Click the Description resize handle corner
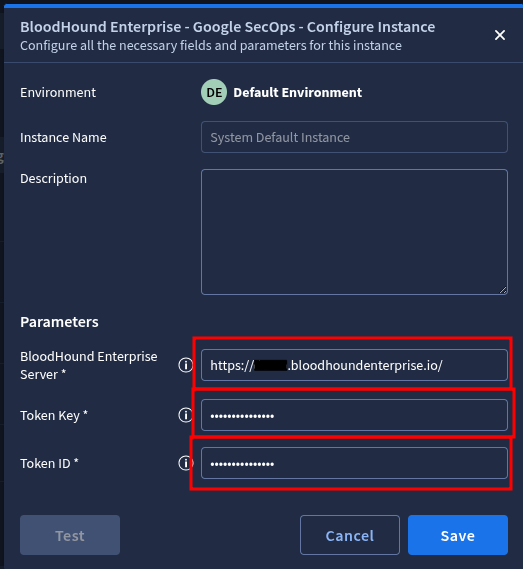This screenshot has height=569, width=523. [x=503, y=290]
